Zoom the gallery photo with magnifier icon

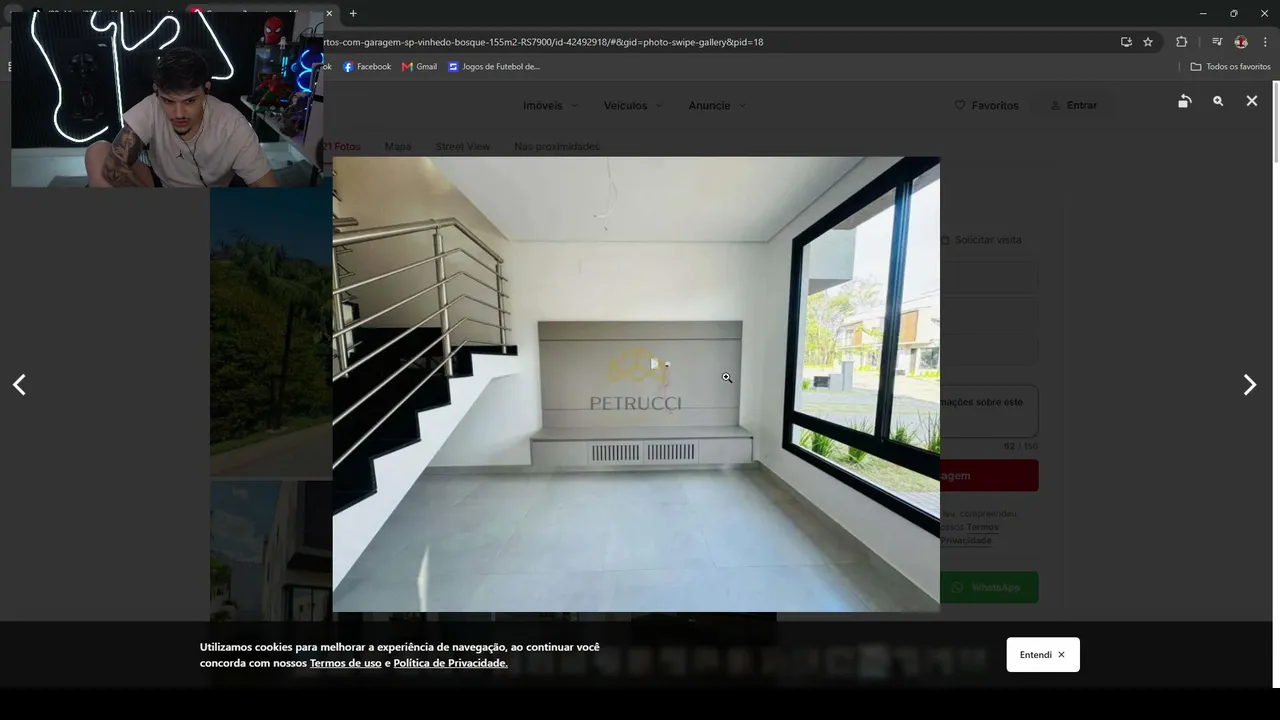pyautogui.click(x=1218, y=101)
